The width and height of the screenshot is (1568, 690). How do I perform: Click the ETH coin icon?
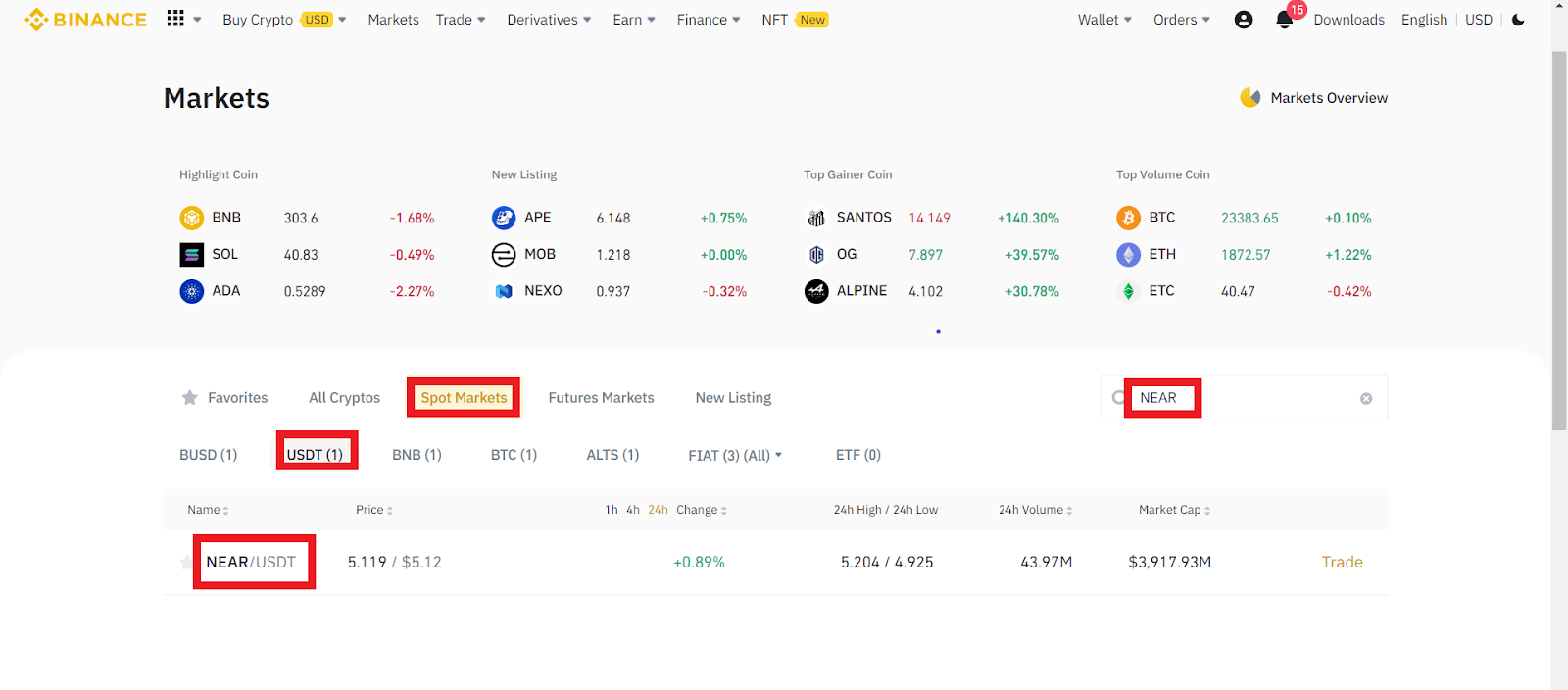pyautogui.click(x=1128, y=255)
